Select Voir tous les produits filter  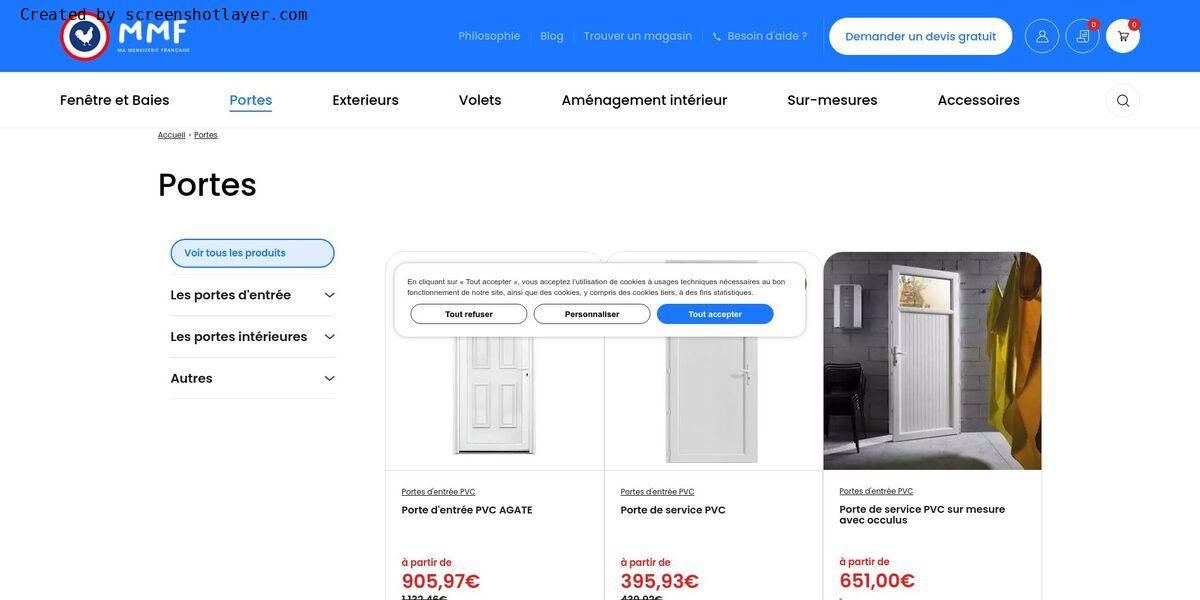coord(253,253)
